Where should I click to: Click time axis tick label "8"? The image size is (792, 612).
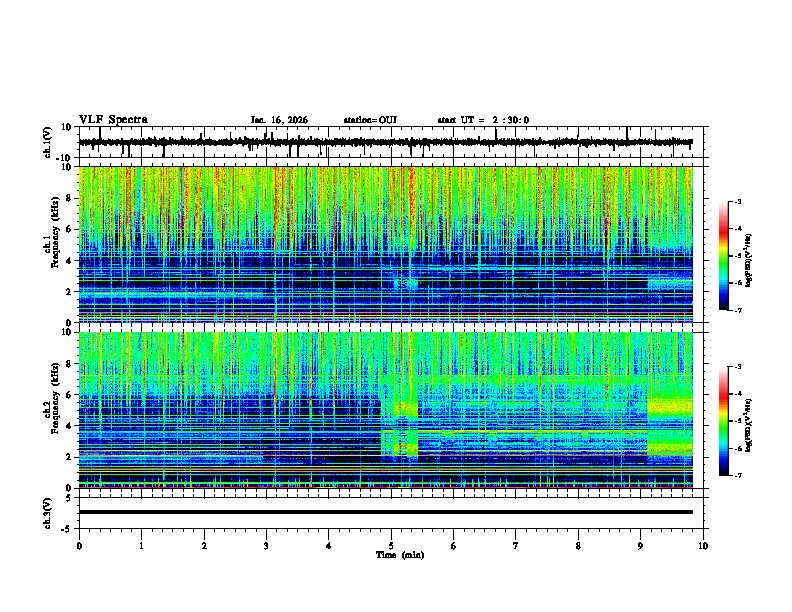(578, 546)
